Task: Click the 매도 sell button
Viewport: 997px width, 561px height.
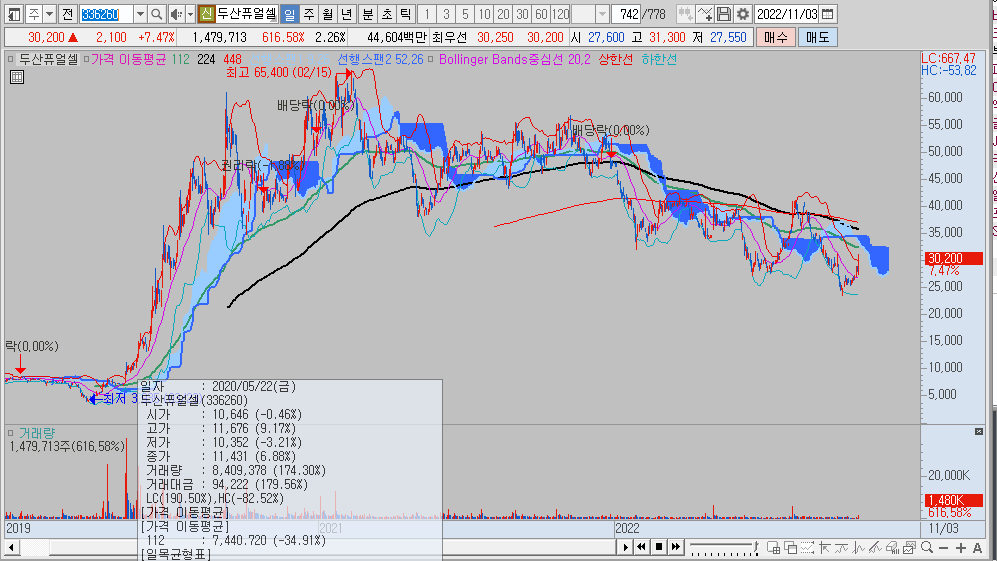Action: [x=817, y=38]
